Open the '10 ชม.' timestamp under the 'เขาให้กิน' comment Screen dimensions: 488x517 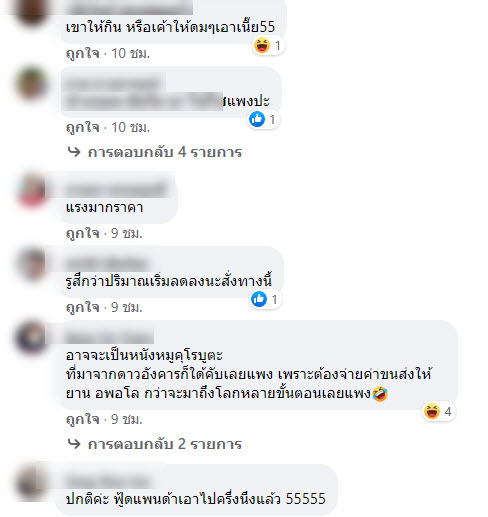[130, 53]
